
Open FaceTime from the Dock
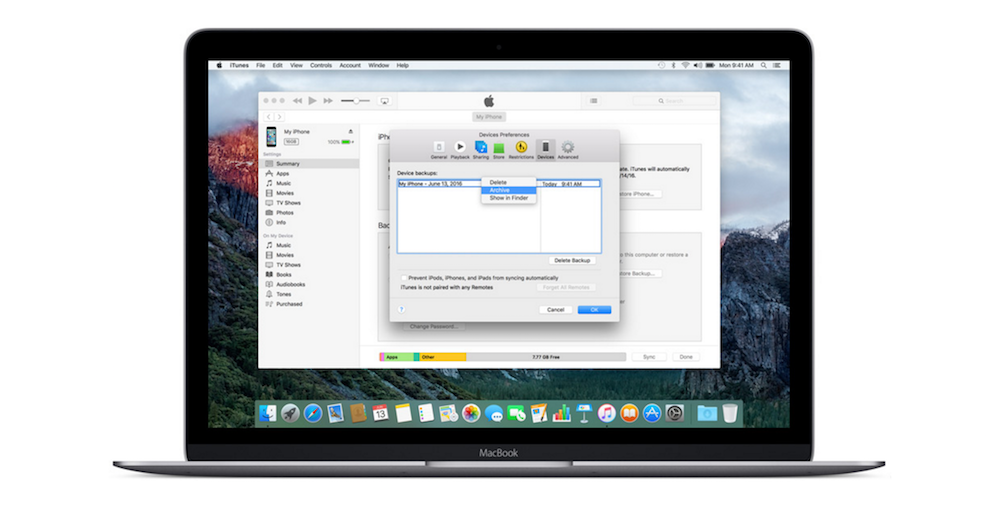click(x=516, y=413)
